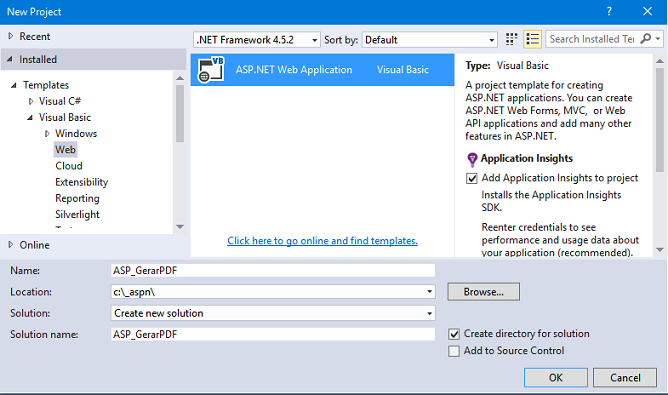
Task: Expand the Online section
Action: coord(11,245)
